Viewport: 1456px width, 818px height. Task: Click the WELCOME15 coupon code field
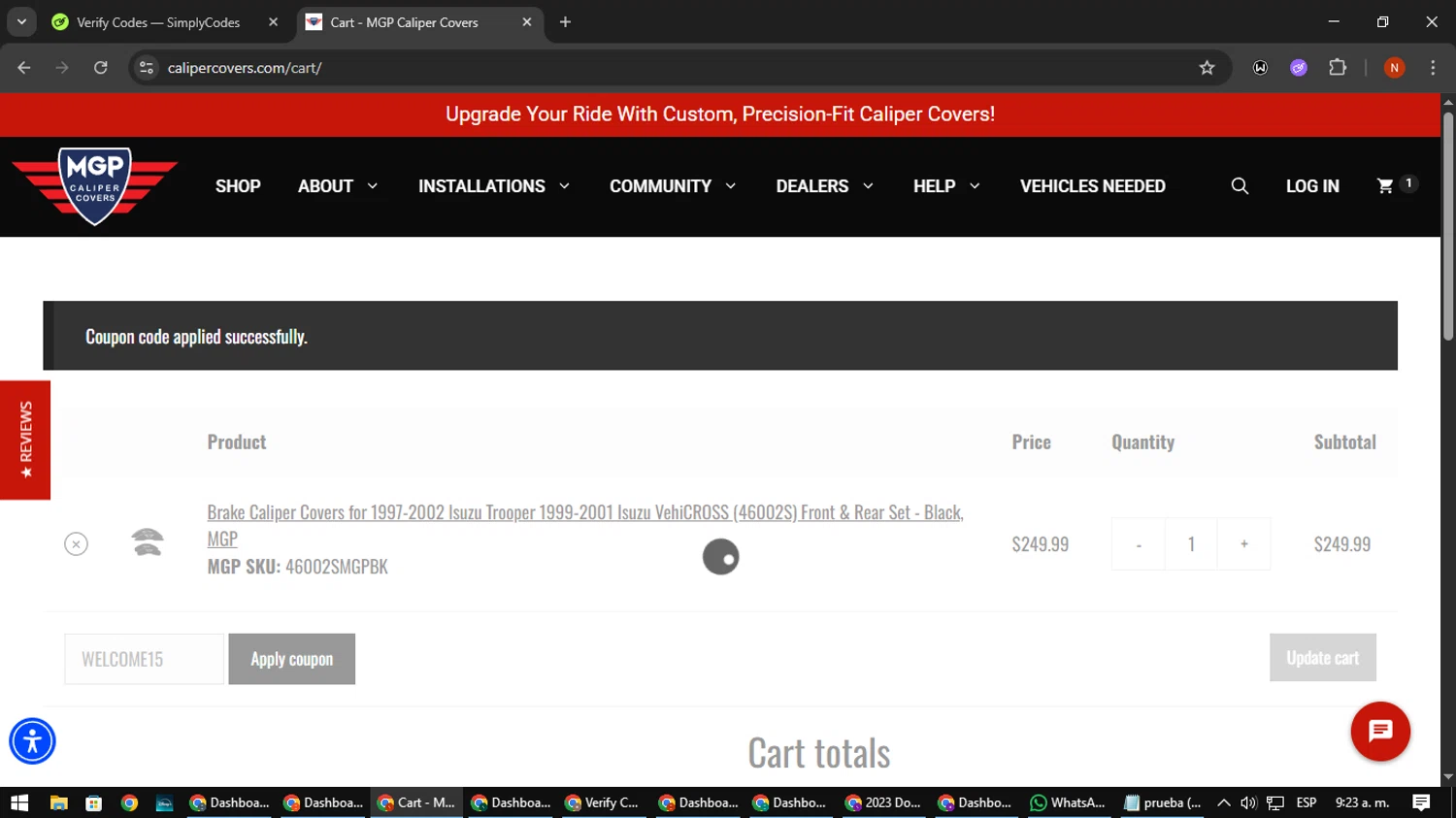[x=145, y=659]
